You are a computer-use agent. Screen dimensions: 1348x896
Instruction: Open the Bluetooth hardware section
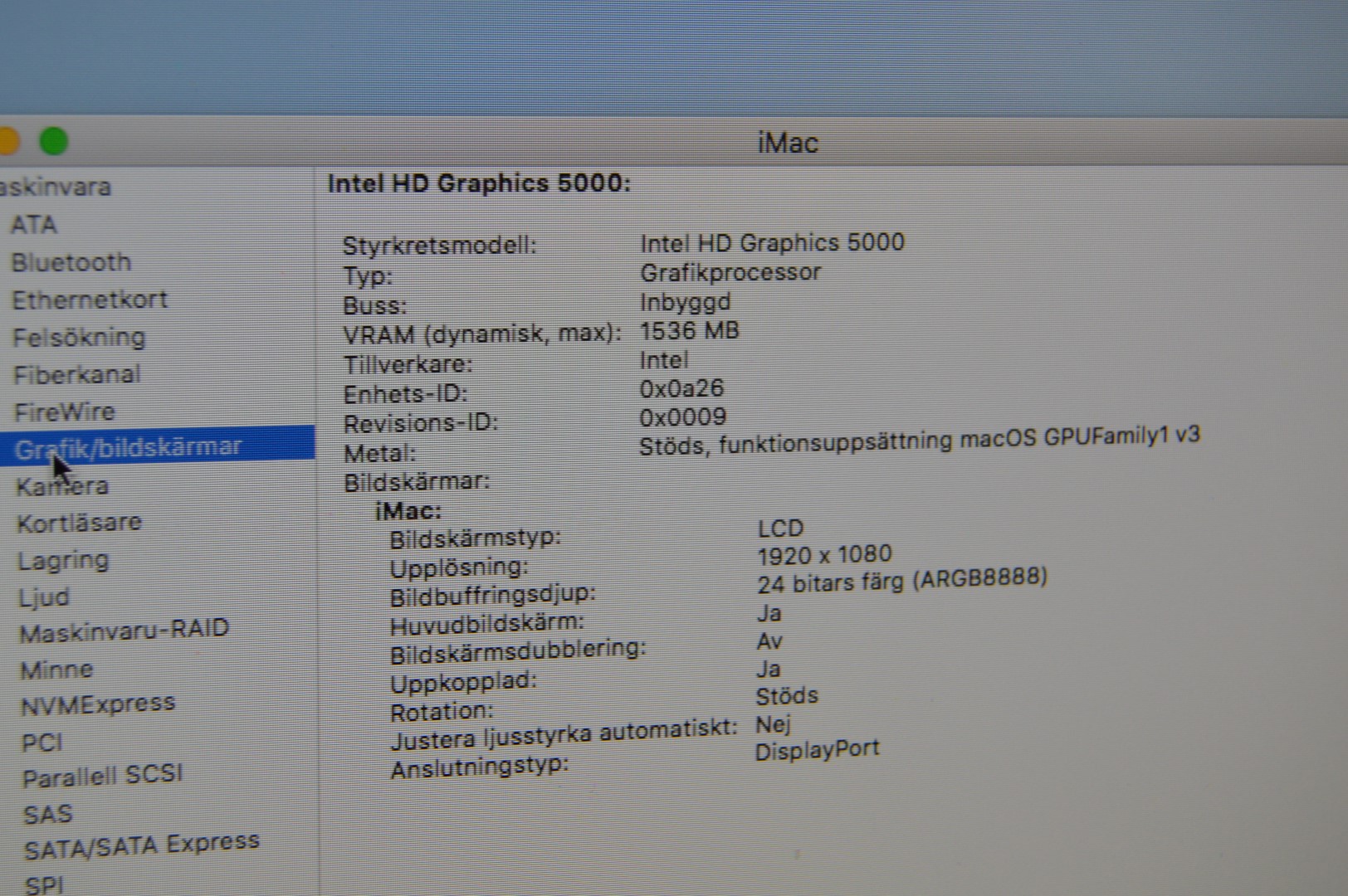(x=71, y=262)
